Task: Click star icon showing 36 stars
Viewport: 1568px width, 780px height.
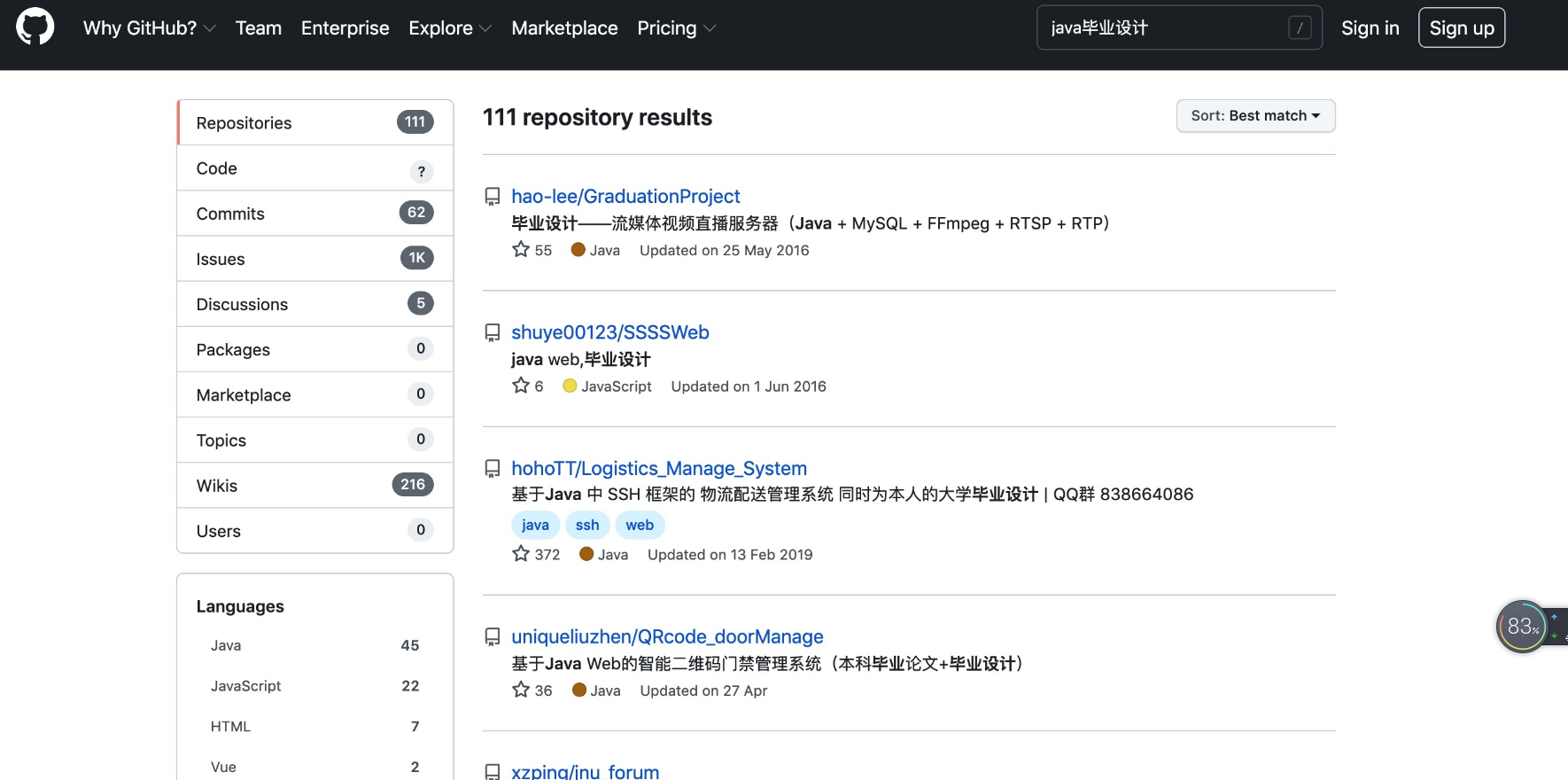Action: point(521,690)
